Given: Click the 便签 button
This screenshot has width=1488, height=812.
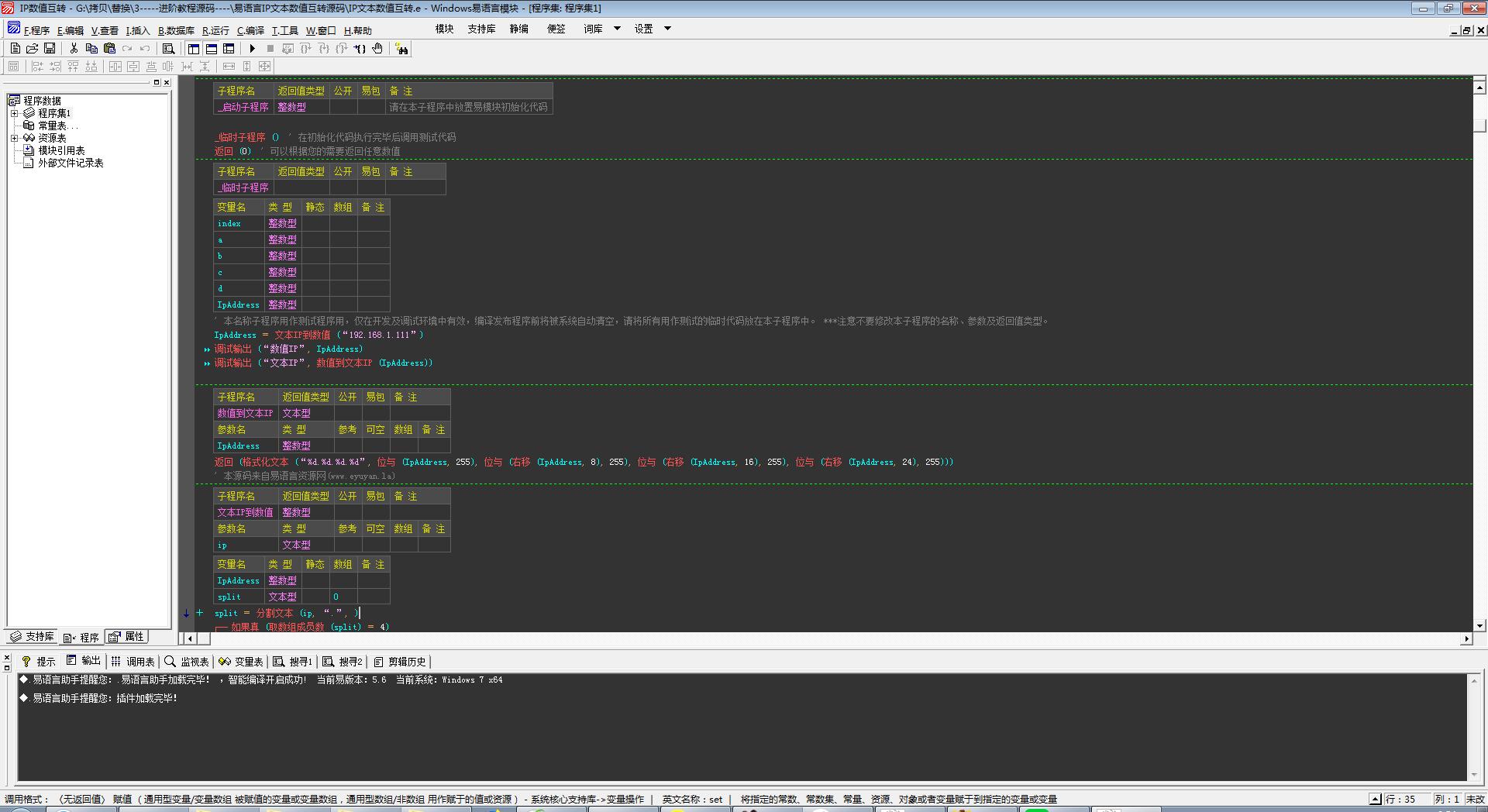Looking at the screenshot, I should click(556, 29).
